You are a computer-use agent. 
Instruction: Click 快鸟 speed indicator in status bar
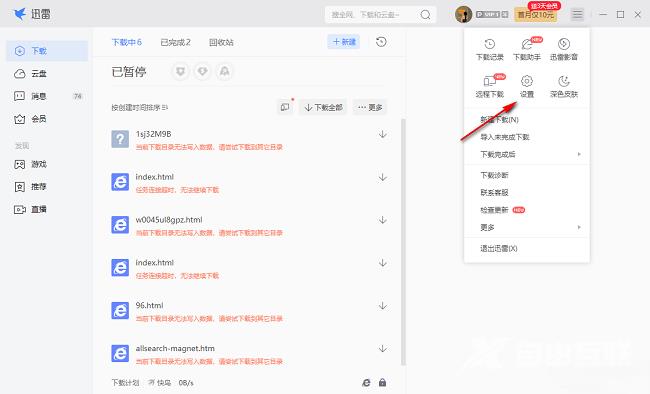tap(160, 382)
